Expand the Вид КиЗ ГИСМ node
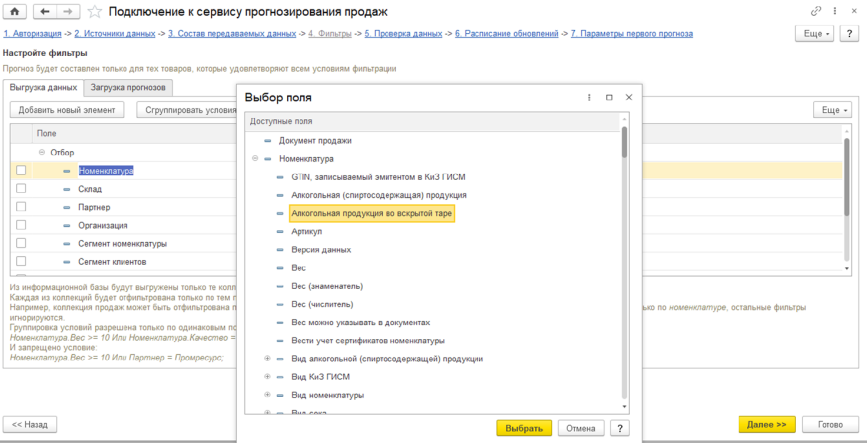The width and height of the screenshot is (867, 443). [x=267, y=377]
